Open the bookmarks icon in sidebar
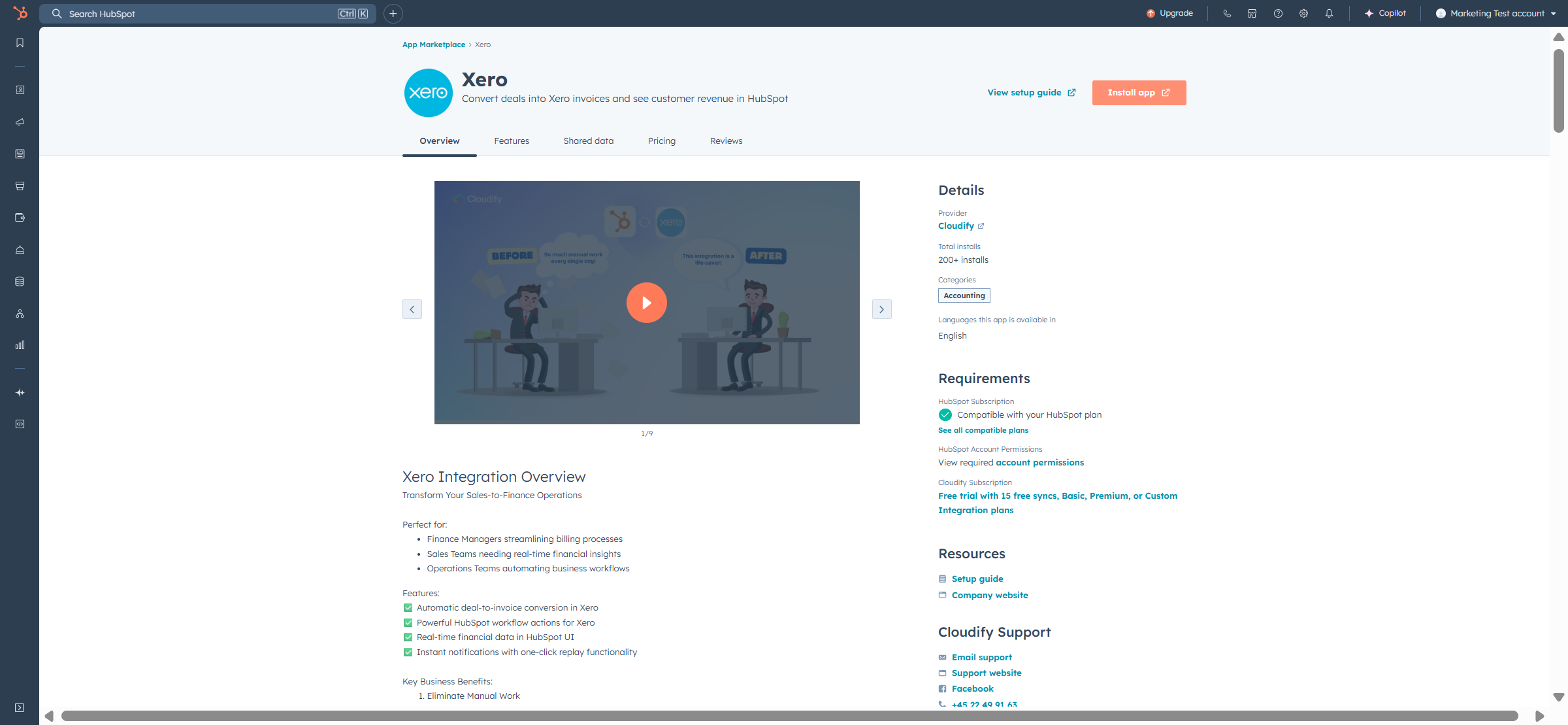The image size is (1568, 725). point(20,43)
